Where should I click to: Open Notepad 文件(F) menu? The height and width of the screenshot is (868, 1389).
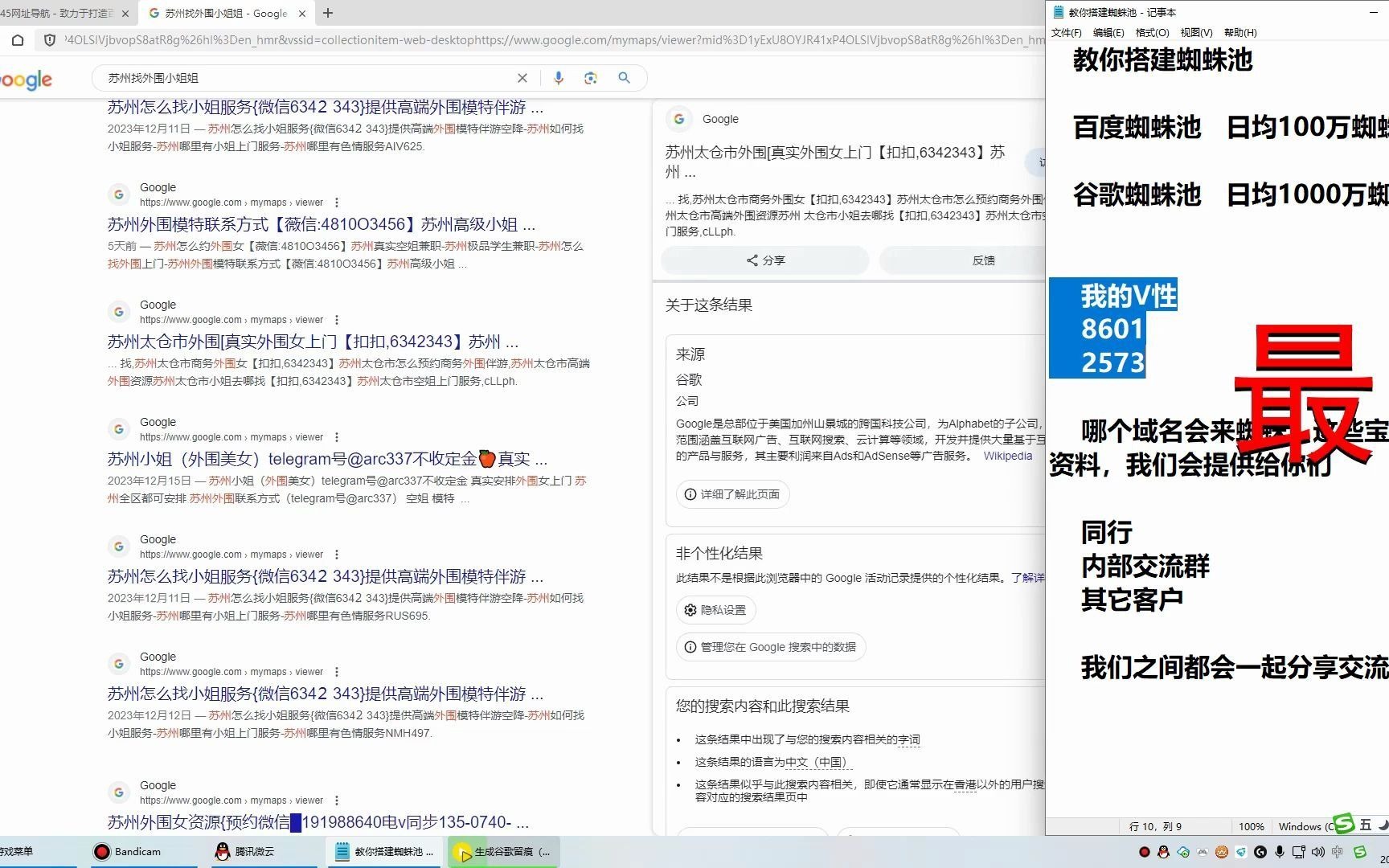(x=1067, y=33)
